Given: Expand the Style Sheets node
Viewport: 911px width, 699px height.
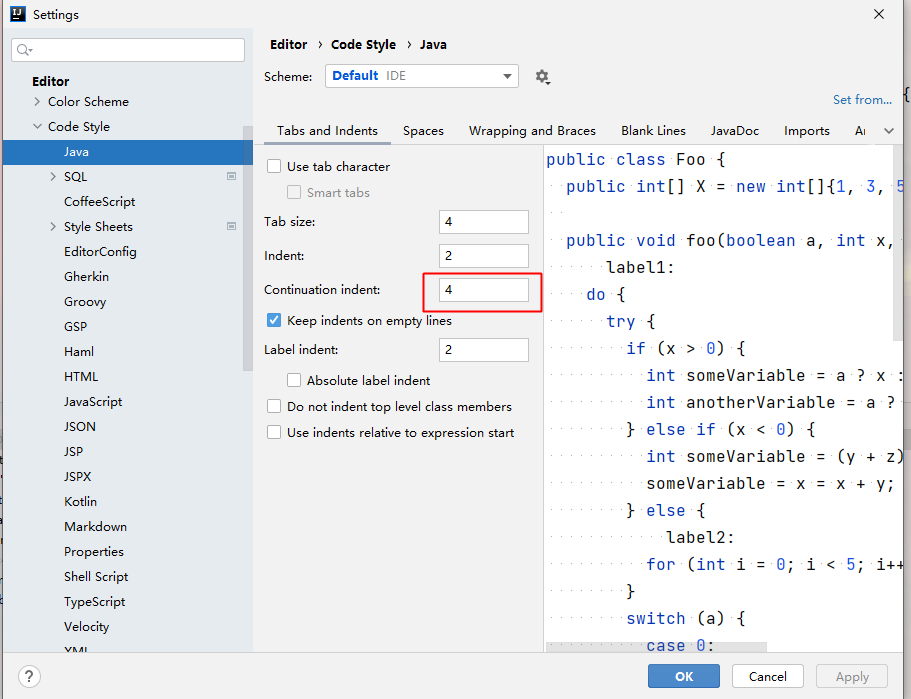Looking at the screenshot, I should (53, 226).
